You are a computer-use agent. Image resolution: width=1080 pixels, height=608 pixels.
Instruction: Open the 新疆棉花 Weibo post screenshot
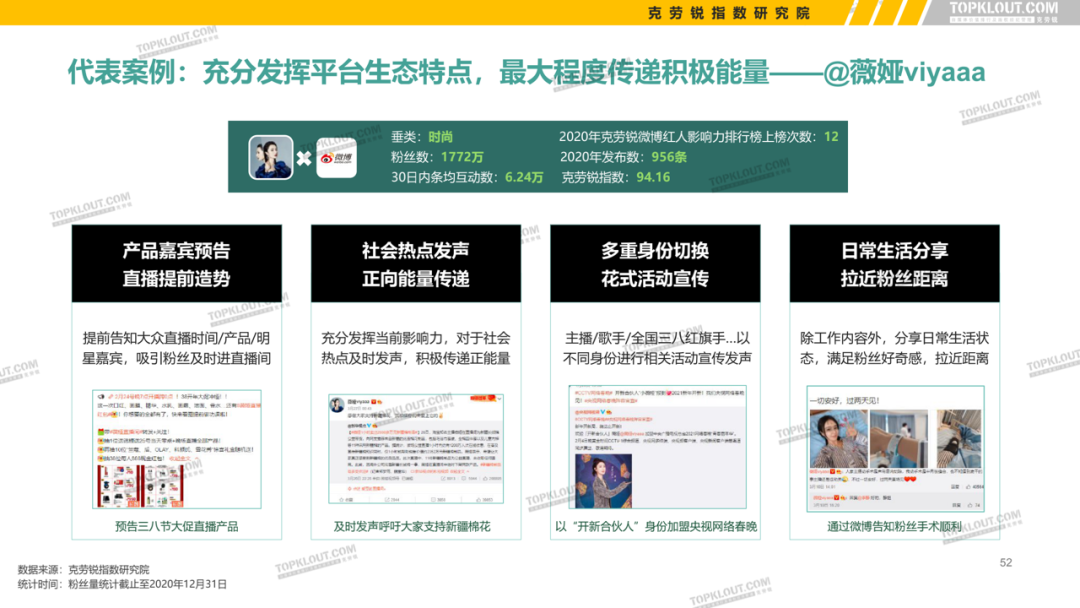(x=416, y=448)
